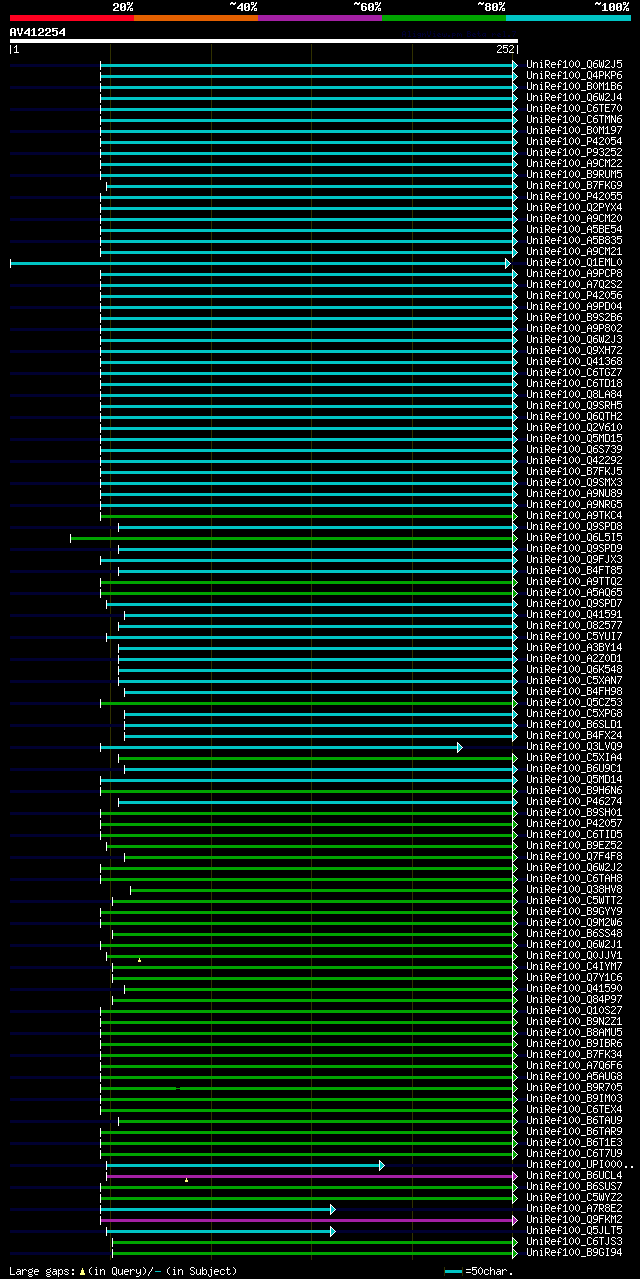Open the hit UniRef100_B9R705
The image size is (640, 1279).
point(574,1087)
